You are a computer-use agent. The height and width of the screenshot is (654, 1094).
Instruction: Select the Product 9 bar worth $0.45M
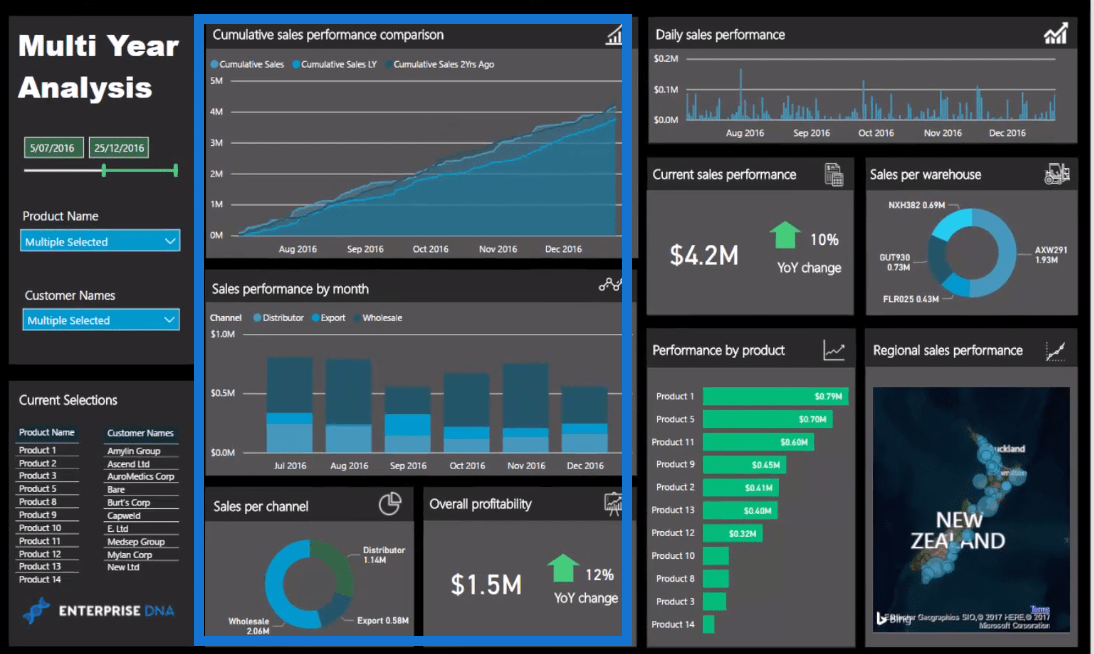pos(744,465)
